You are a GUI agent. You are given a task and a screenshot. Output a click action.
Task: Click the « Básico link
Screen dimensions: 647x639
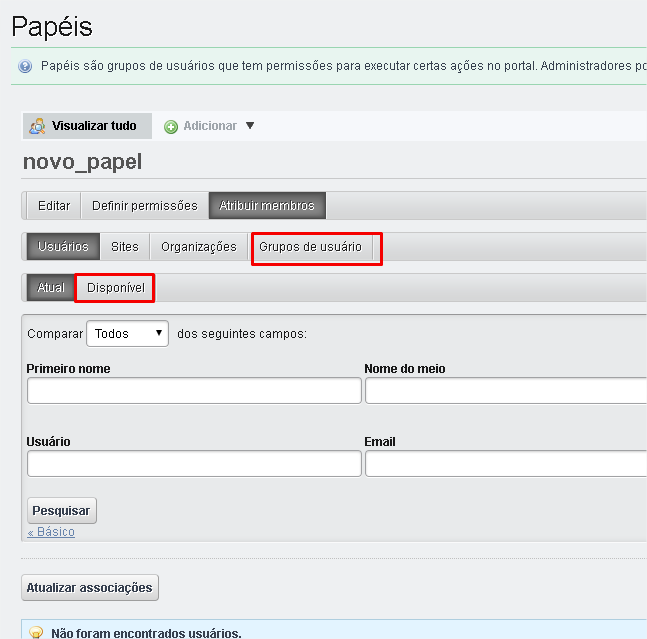click(51, 532)
